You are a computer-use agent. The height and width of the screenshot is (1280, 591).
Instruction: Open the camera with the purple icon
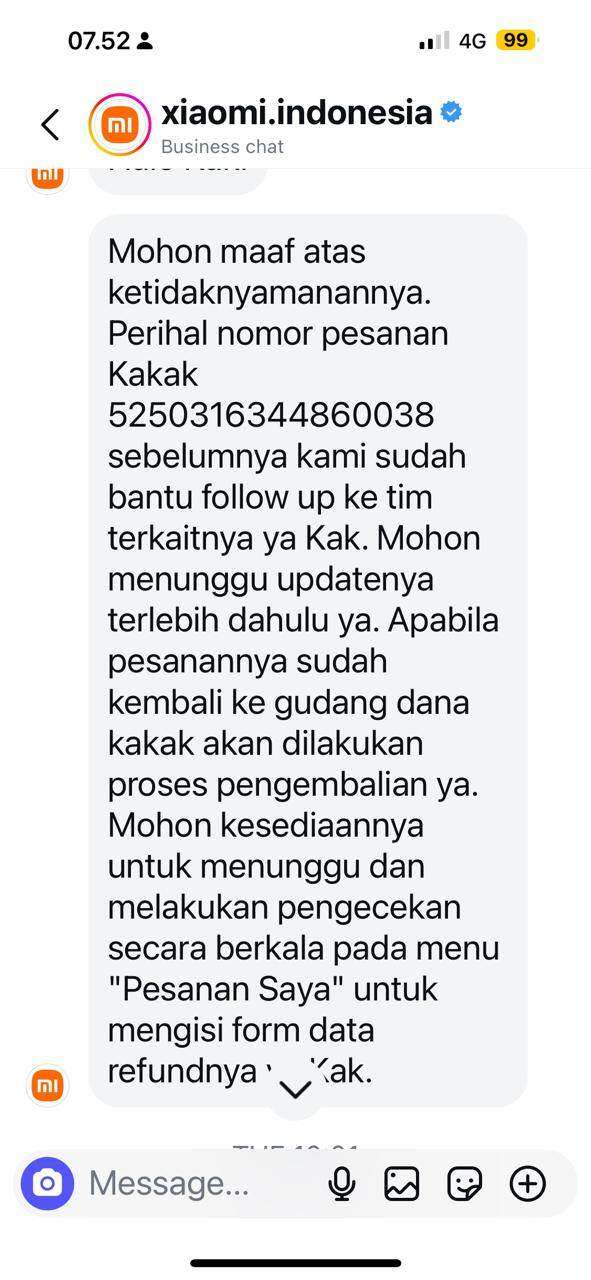pyautogui.click(x=48, y=1184)
